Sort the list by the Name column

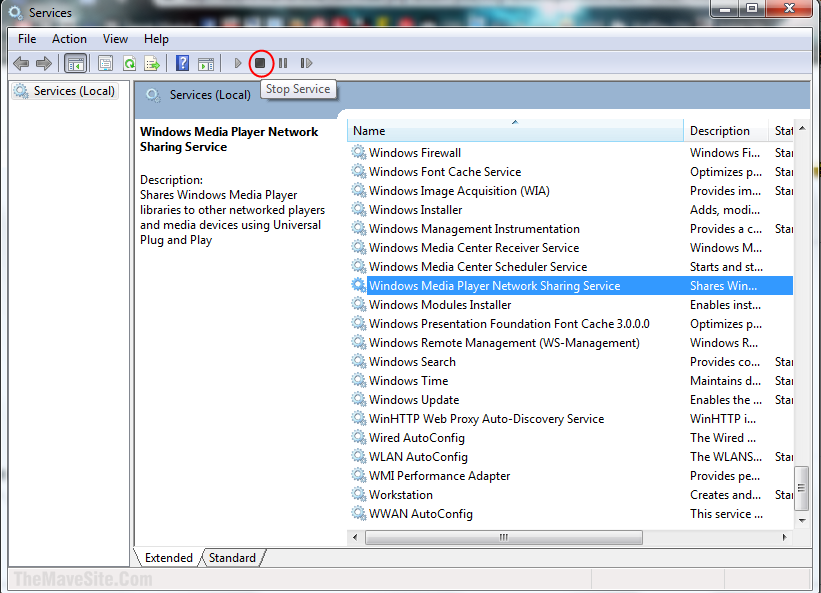coord(515,130)
